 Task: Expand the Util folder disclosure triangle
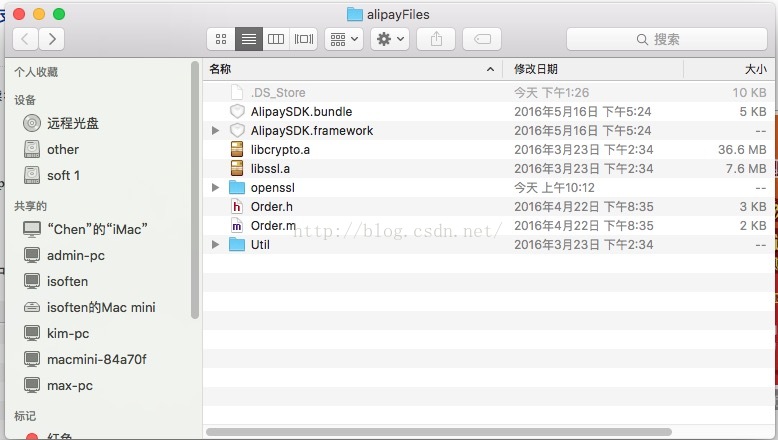click(x=215, y=245)
